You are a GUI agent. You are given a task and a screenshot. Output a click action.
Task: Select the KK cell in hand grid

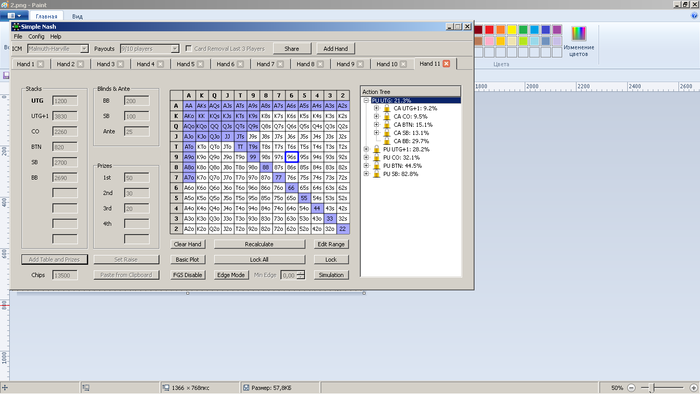201,116
